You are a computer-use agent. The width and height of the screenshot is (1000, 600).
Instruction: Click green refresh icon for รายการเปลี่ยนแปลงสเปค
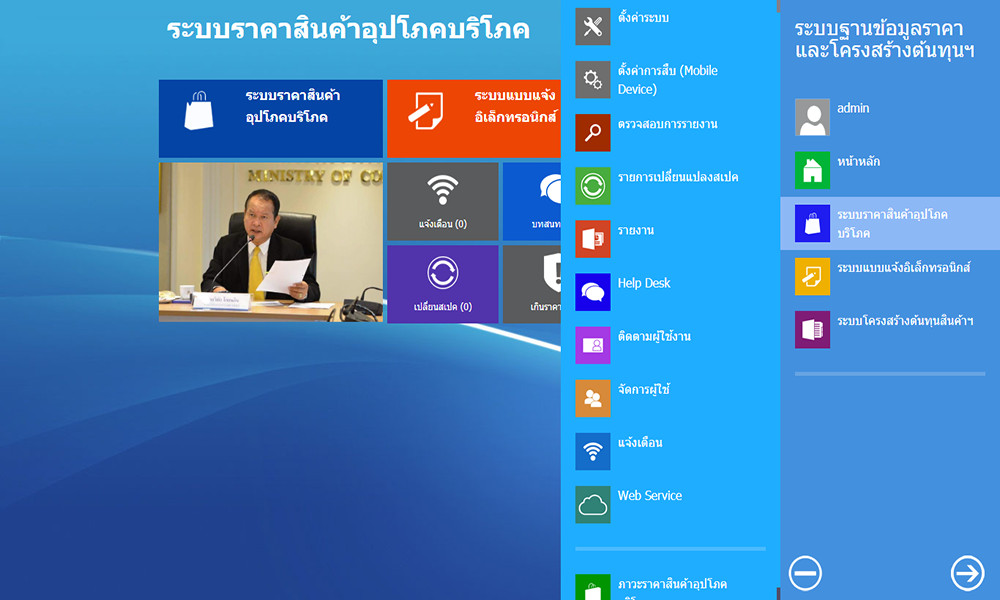[x=592, y=186]
